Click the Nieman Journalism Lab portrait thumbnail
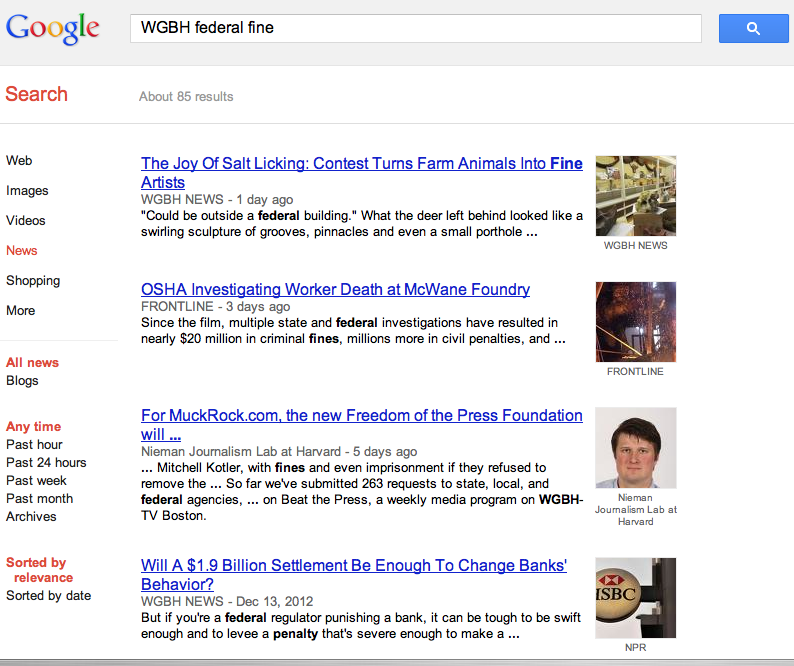The image size is (794, 666). point(635,447)
